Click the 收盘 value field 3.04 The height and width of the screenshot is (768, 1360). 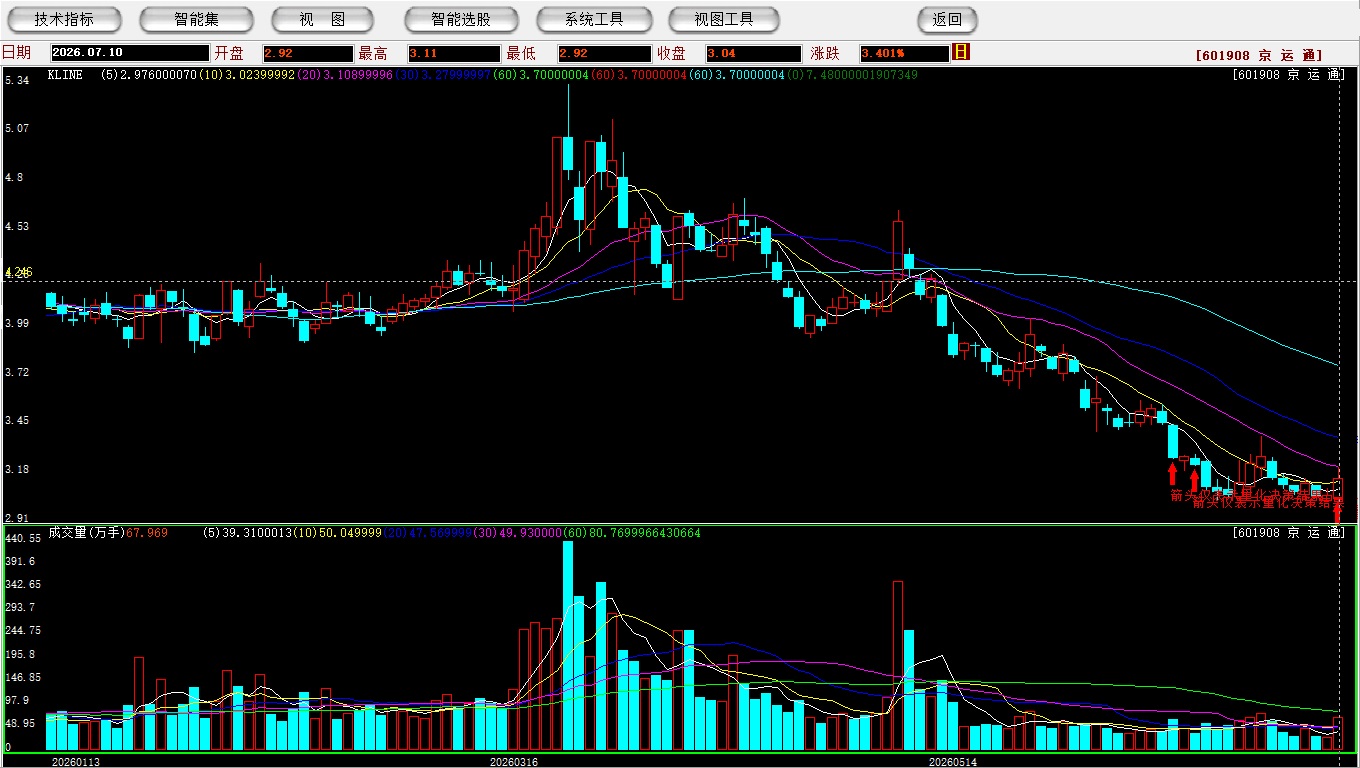tap(753, 53)
